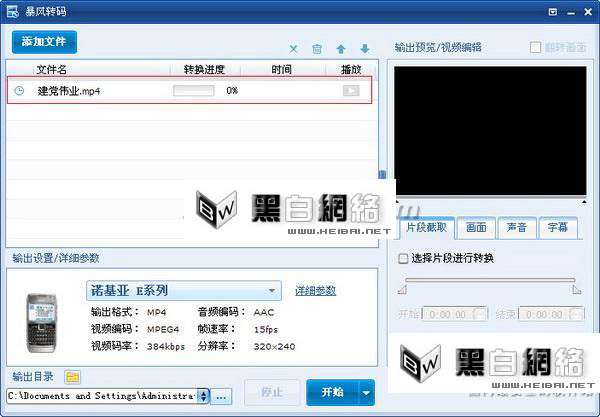Close the 暴风转码 window
Image resolution: width=600 pixels, height=417 pixels.
tap(589, 12)
